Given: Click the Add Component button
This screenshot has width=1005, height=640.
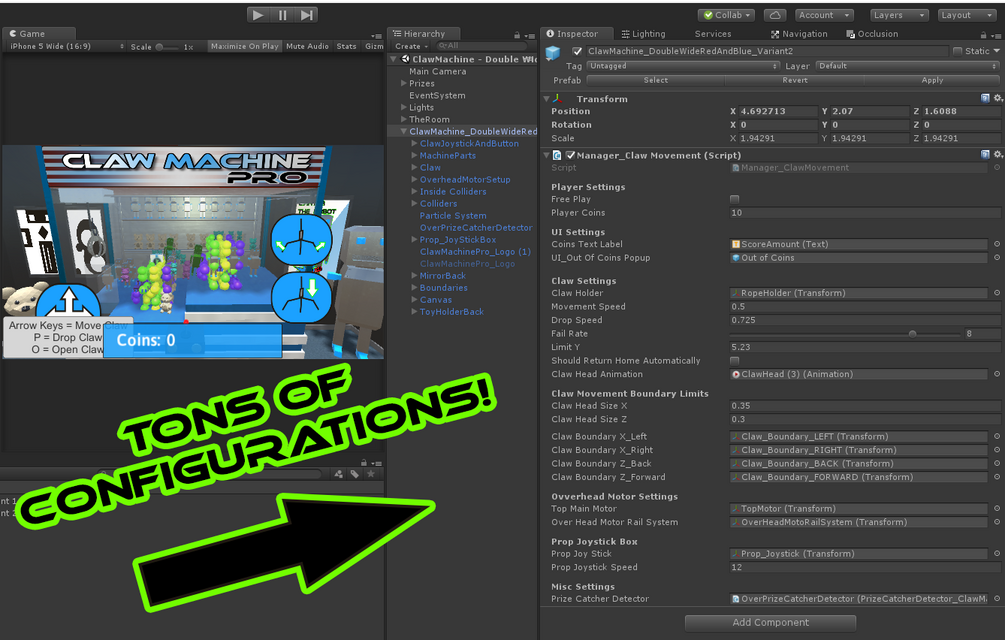Looking at the screenshot, I should [x=770, y=623].
